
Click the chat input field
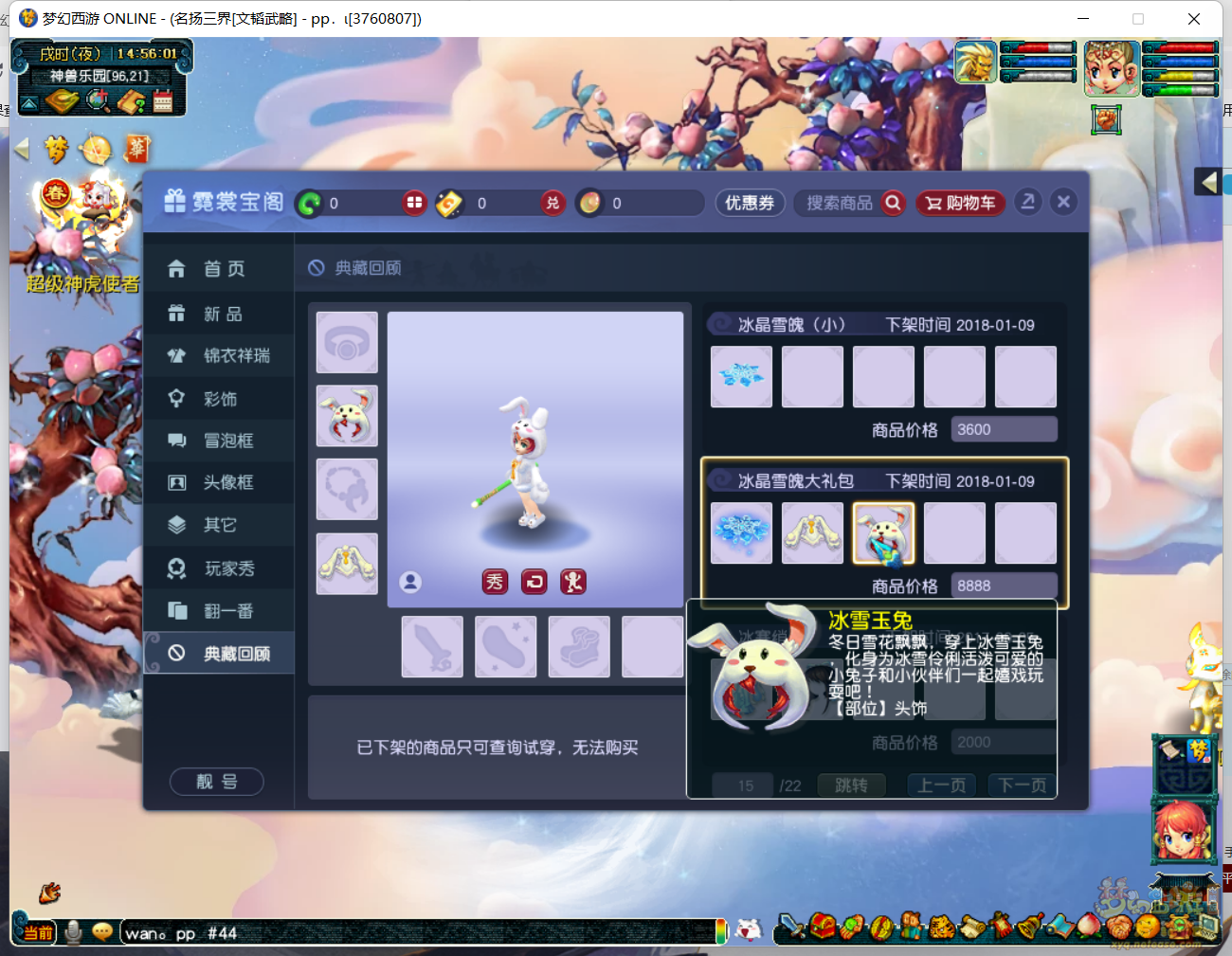[x=417, y=933]
